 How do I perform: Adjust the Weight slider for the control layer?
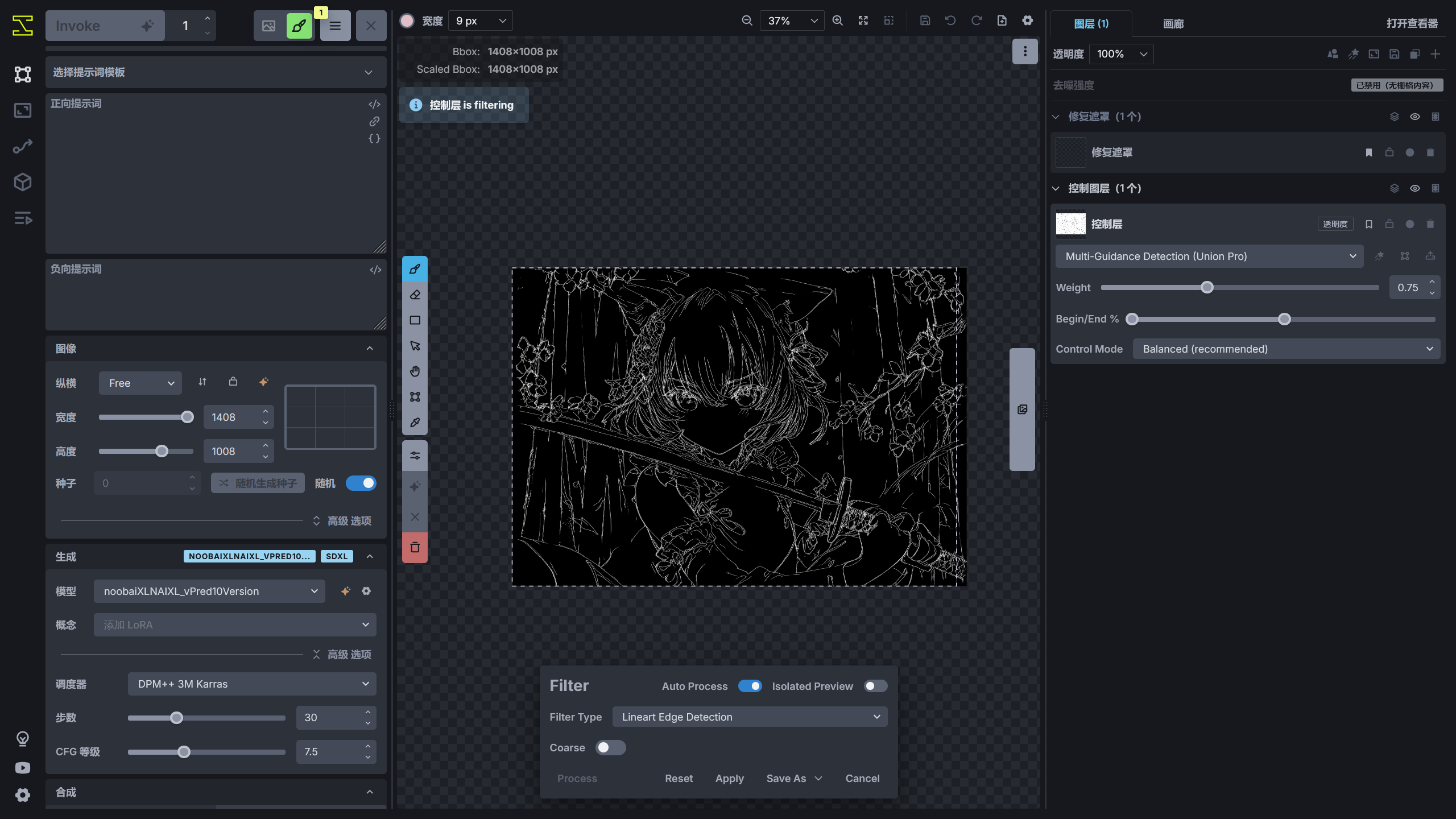1207,287
